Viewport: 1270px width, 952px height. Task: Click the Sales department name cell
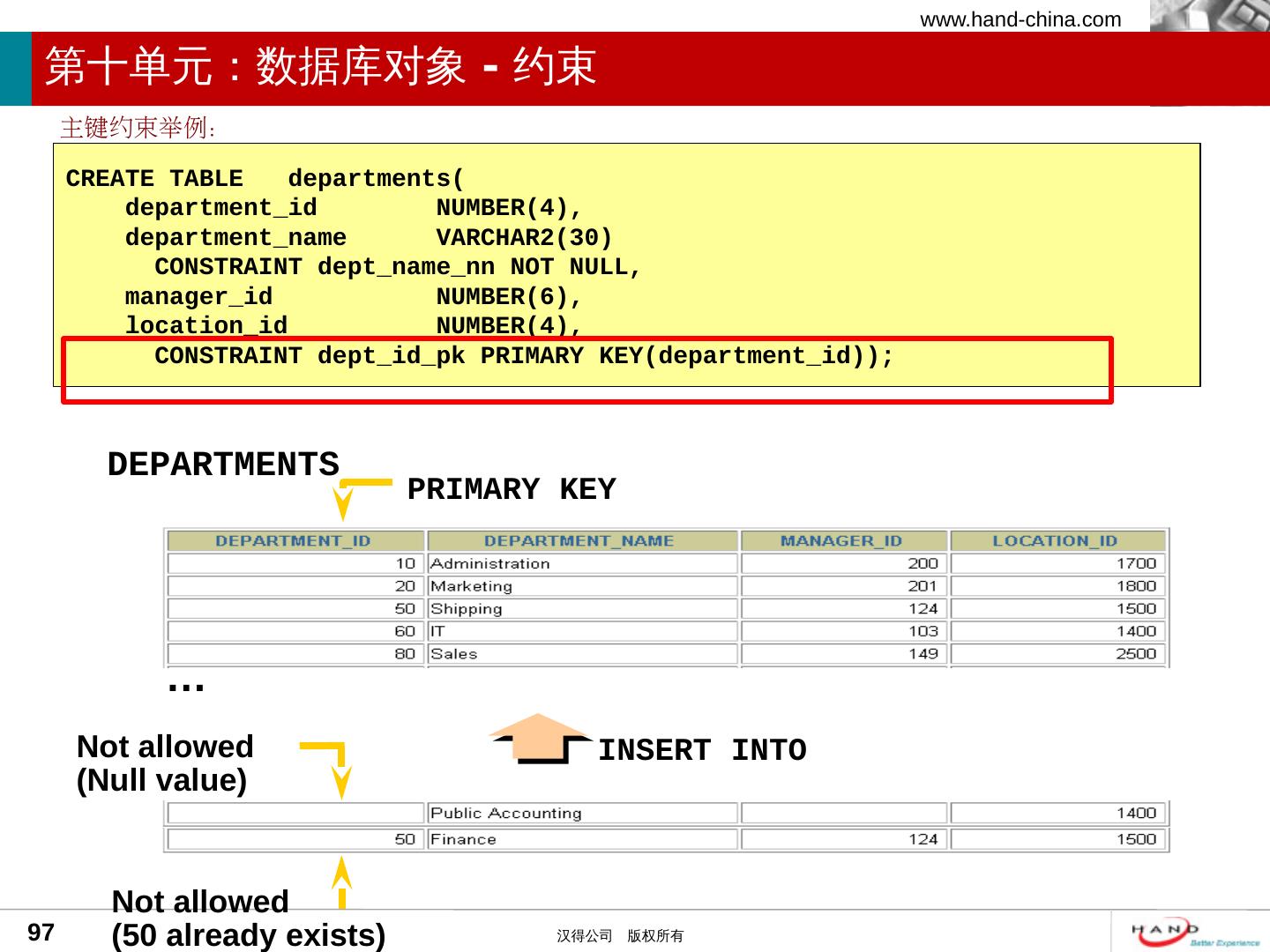point(582,654)
